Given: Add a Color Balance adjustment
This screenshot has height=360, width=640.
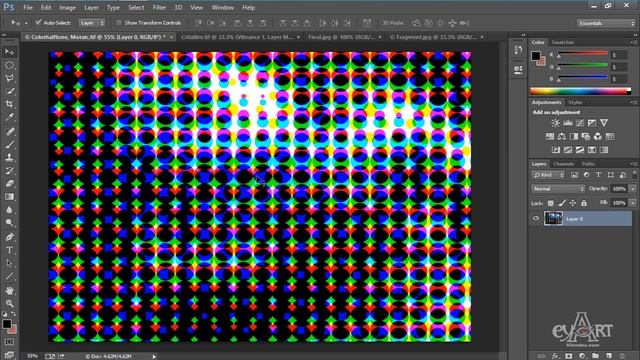Looking at the screenshot, I should click(x=562, y=136).
